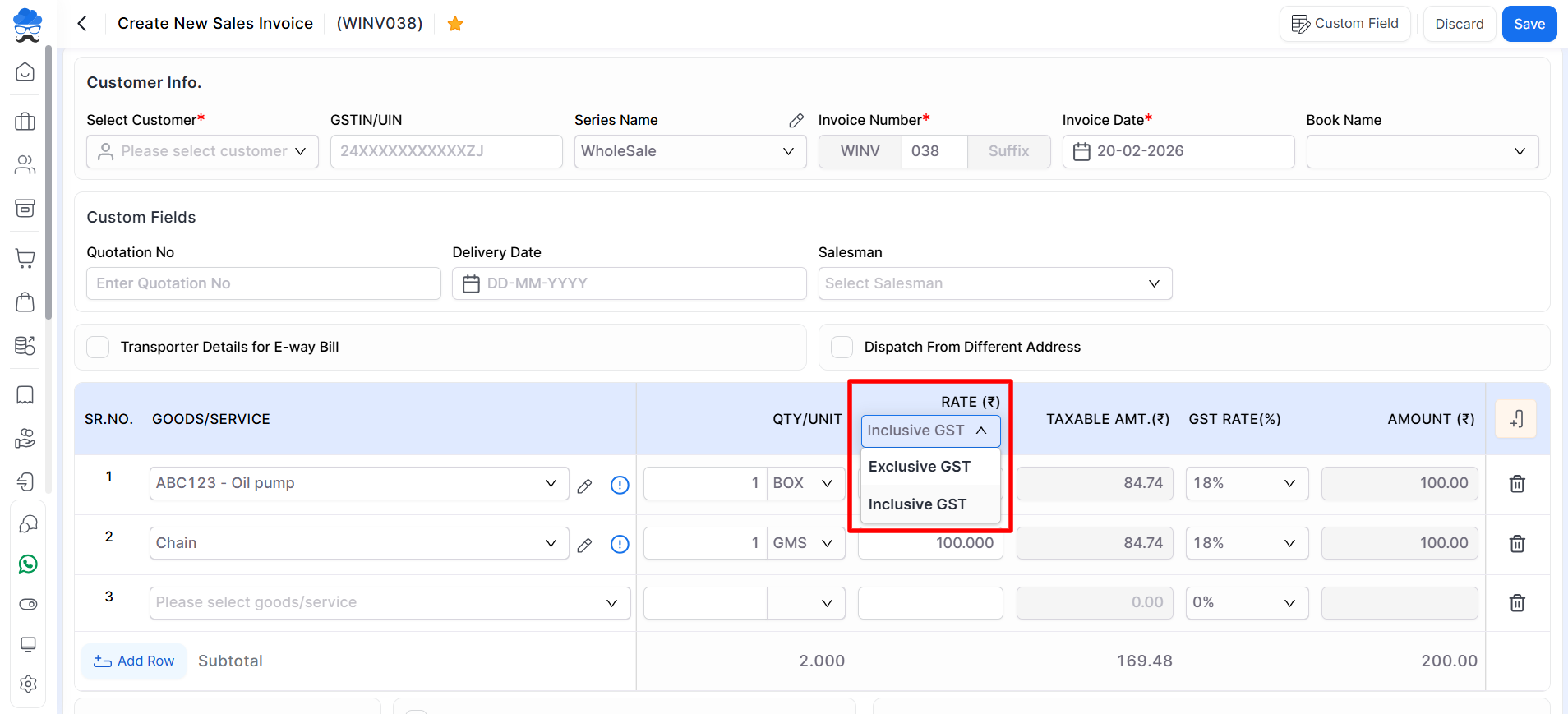Click the back arrow beside the invoice title
This screenshot has height=714, width=1568.
point(82,24)
